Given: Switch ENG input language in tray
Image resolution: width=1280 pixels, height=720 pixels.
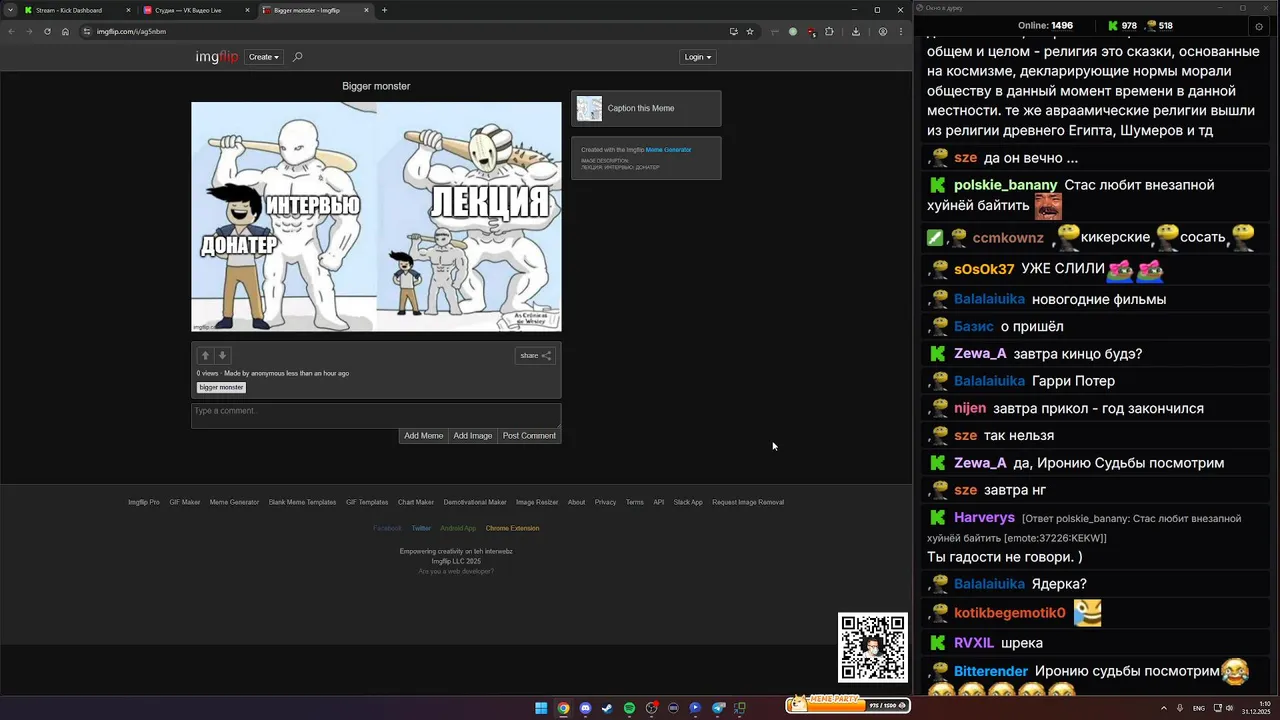Looking at the screenshot, I should point(1199,708).
